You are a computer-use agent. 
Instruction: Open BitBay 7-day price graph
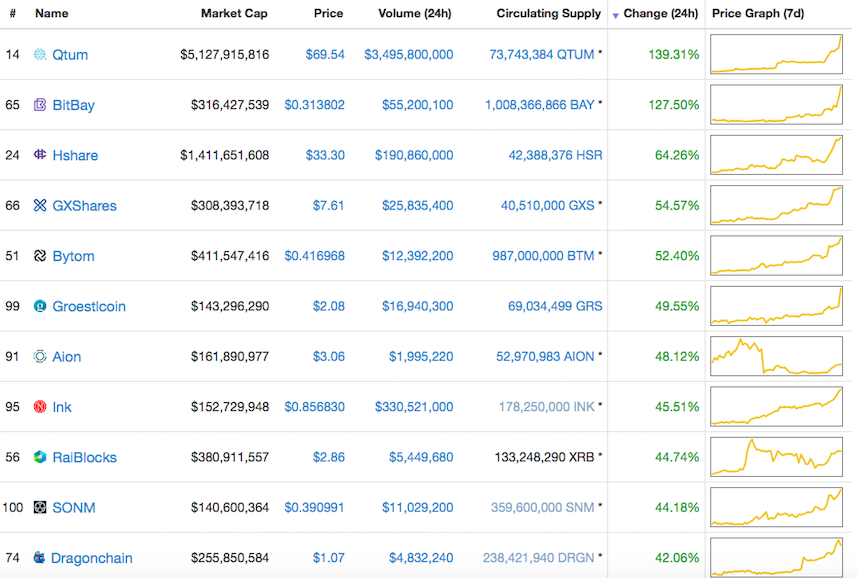click(x=776, y=104)
